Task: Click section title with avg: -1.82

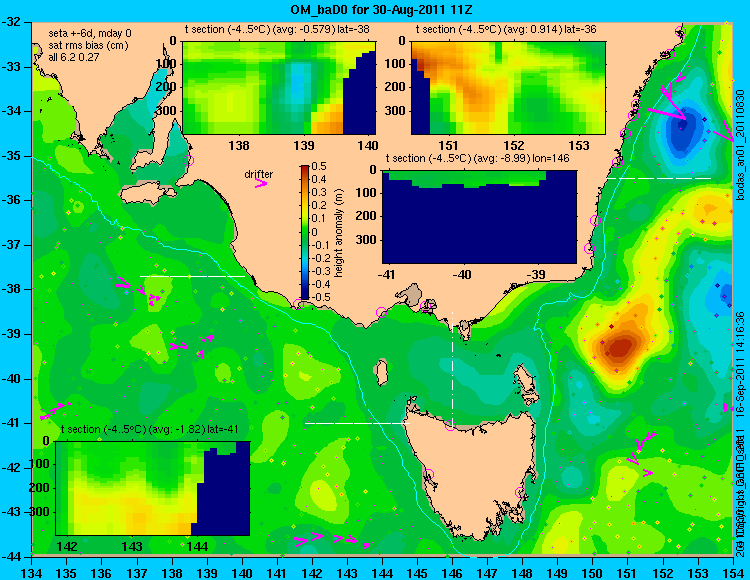Action: 150,429
